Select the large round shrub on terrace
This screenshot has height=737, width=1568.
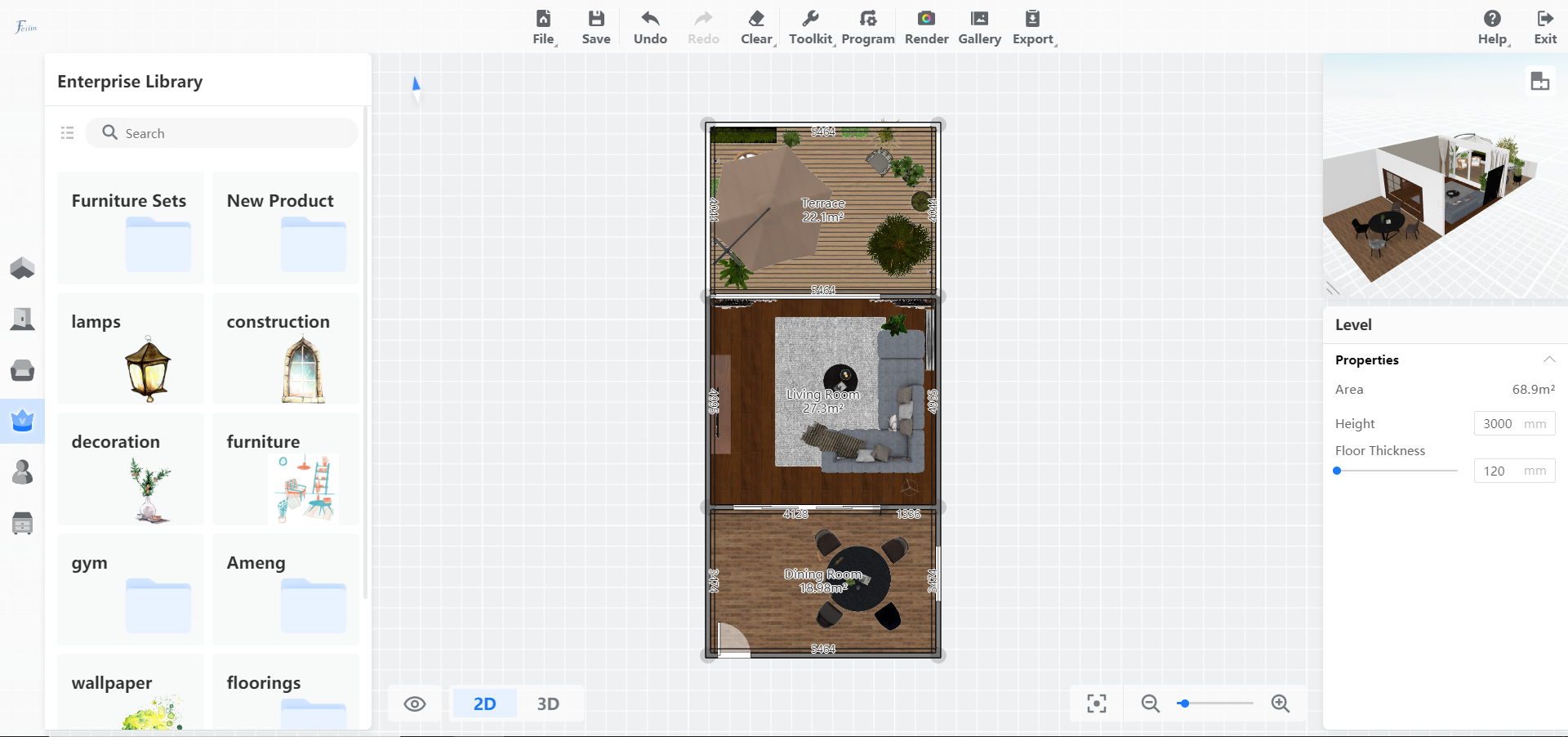(900, 244)
